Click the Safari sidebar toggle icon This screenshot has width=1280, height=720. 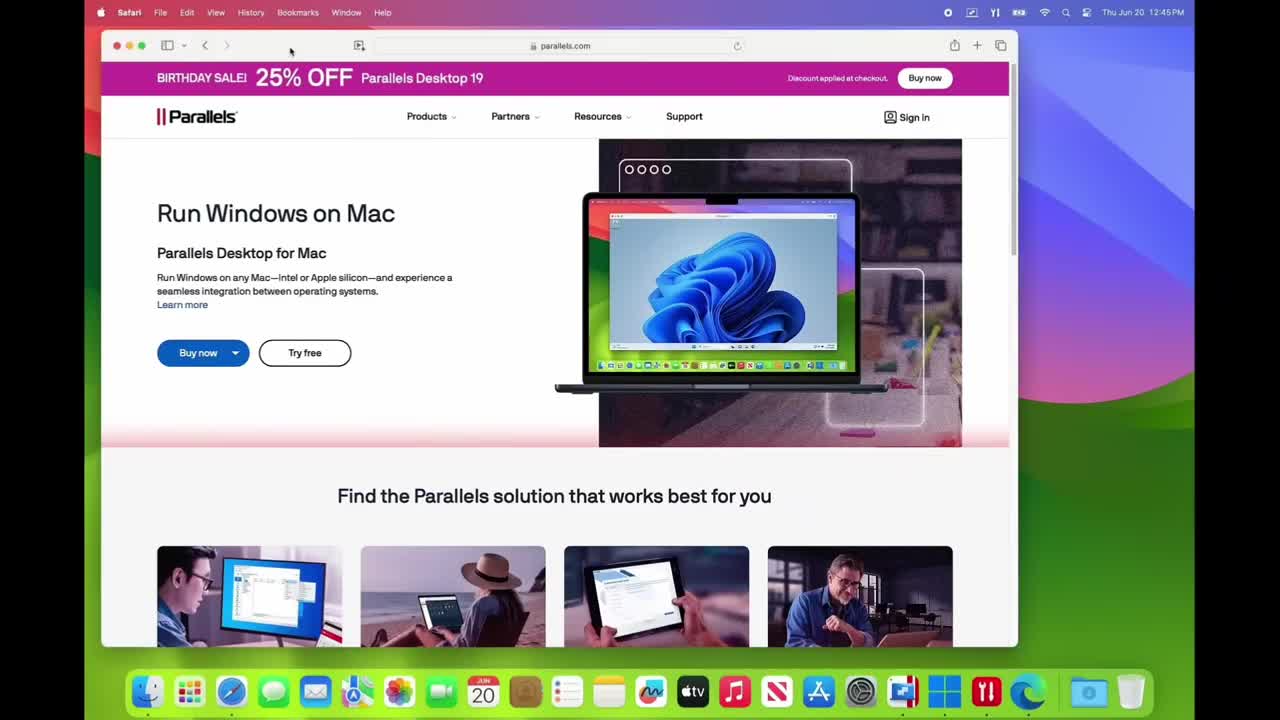point(167,46)
